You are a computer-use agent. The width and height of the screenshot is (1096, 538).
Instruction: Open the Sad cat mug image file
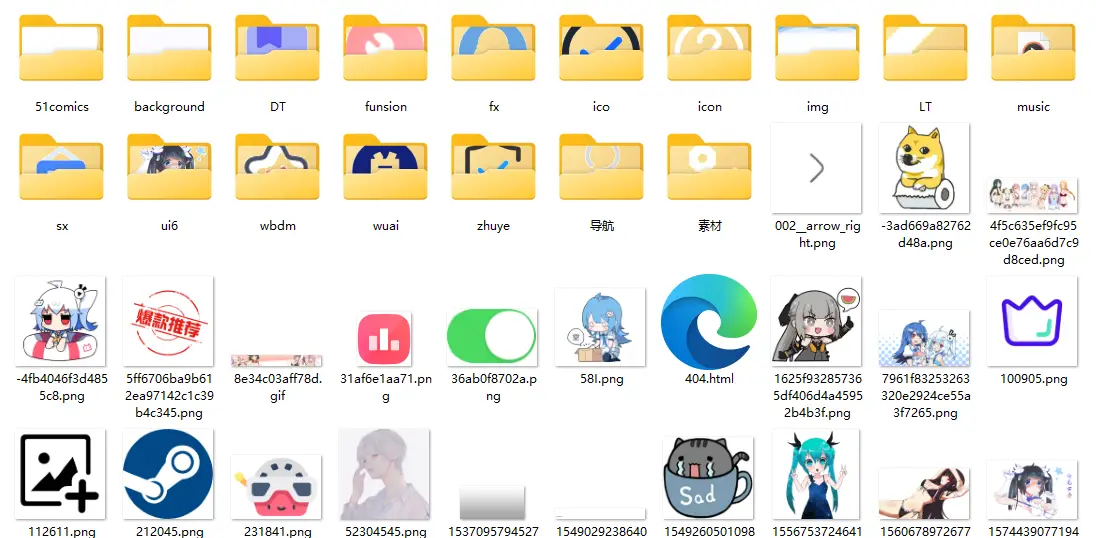click(x=708, y=478)
